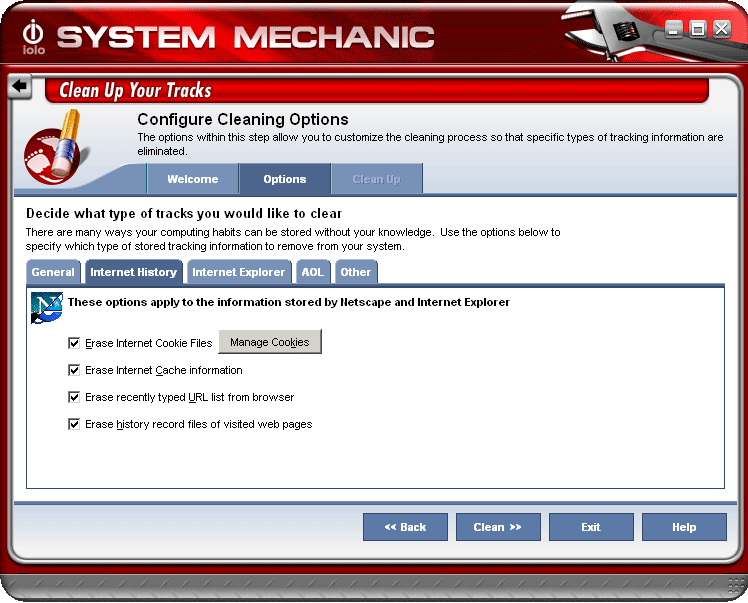Click the iolo power logo icon
Image resolution: width=748 pixels, height=603 pixels.
[x=33, y=37]
